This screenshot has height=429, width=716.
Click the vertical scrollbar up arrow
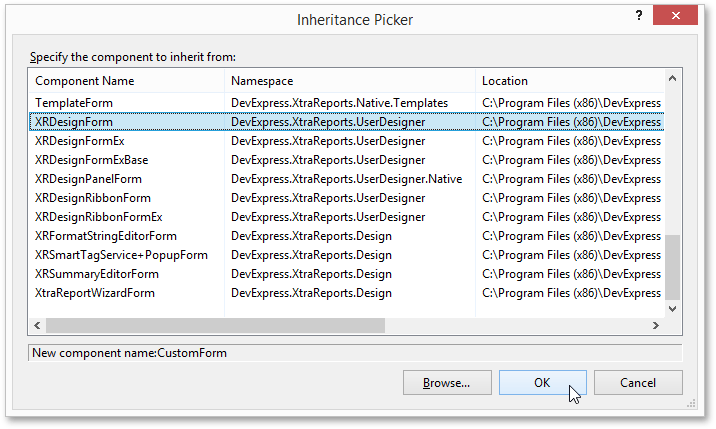[672, 79]
